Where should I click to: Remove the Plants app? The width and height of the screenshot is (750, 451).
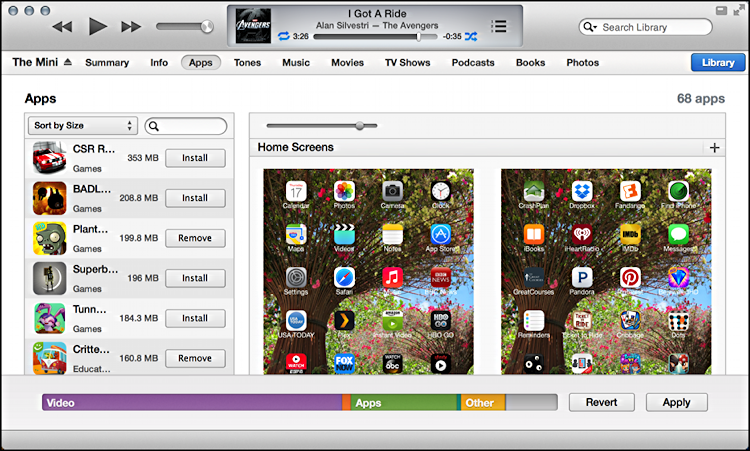point(195,238)
